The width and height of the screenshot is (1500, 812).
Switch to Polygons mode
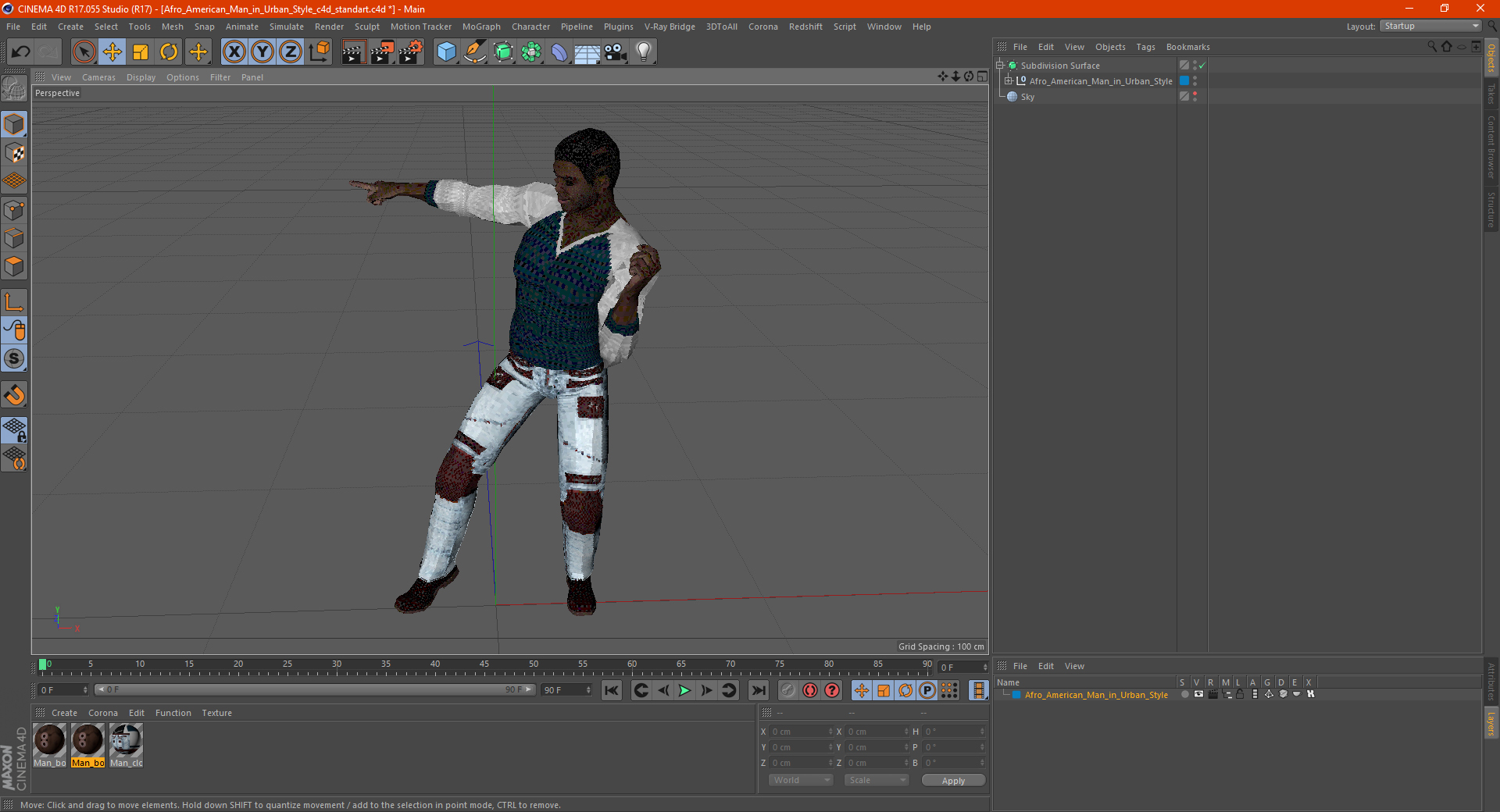[14, 266]
